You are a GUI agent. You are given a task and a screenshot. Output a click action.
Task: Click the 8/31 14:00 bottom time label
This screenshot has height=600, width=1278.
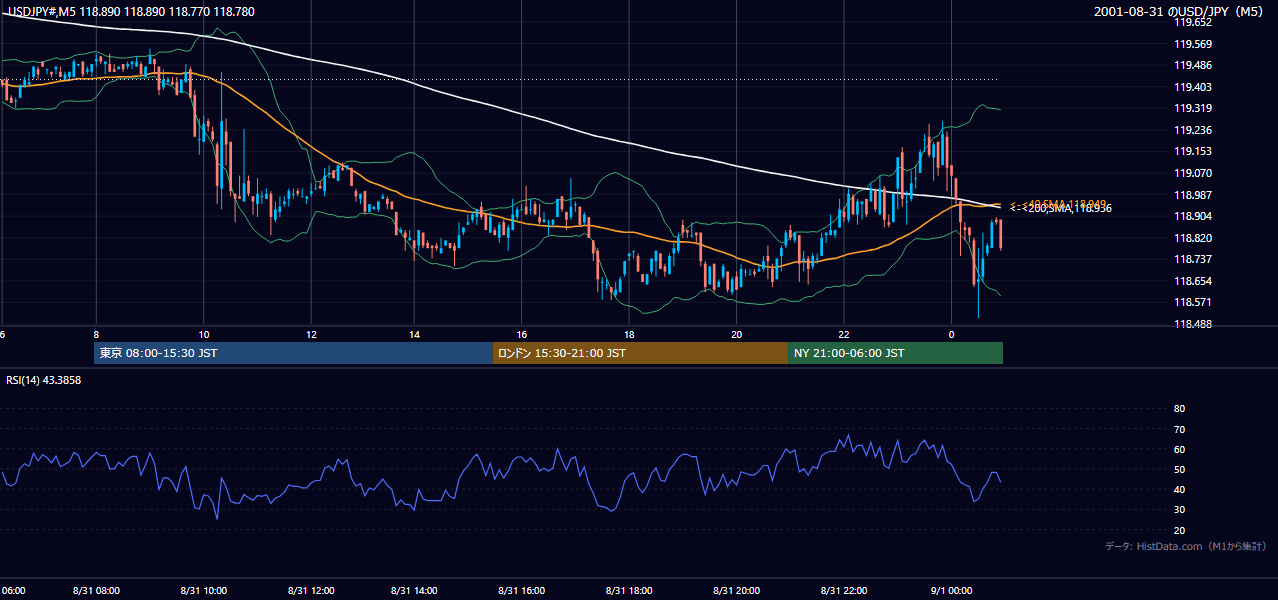(415, 591)
